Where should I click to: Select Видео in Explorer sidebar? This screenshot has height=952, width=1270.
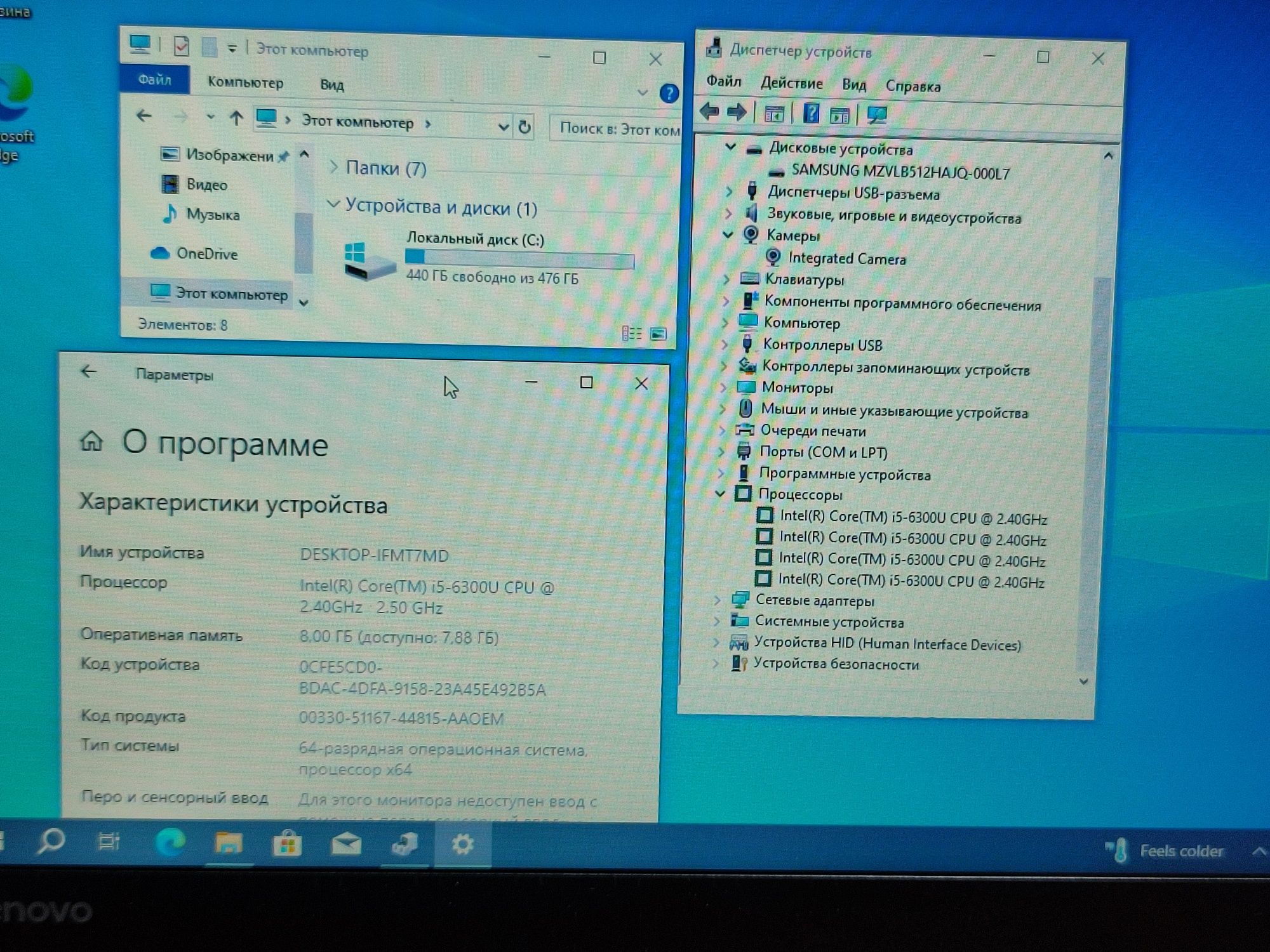point(206,184)
